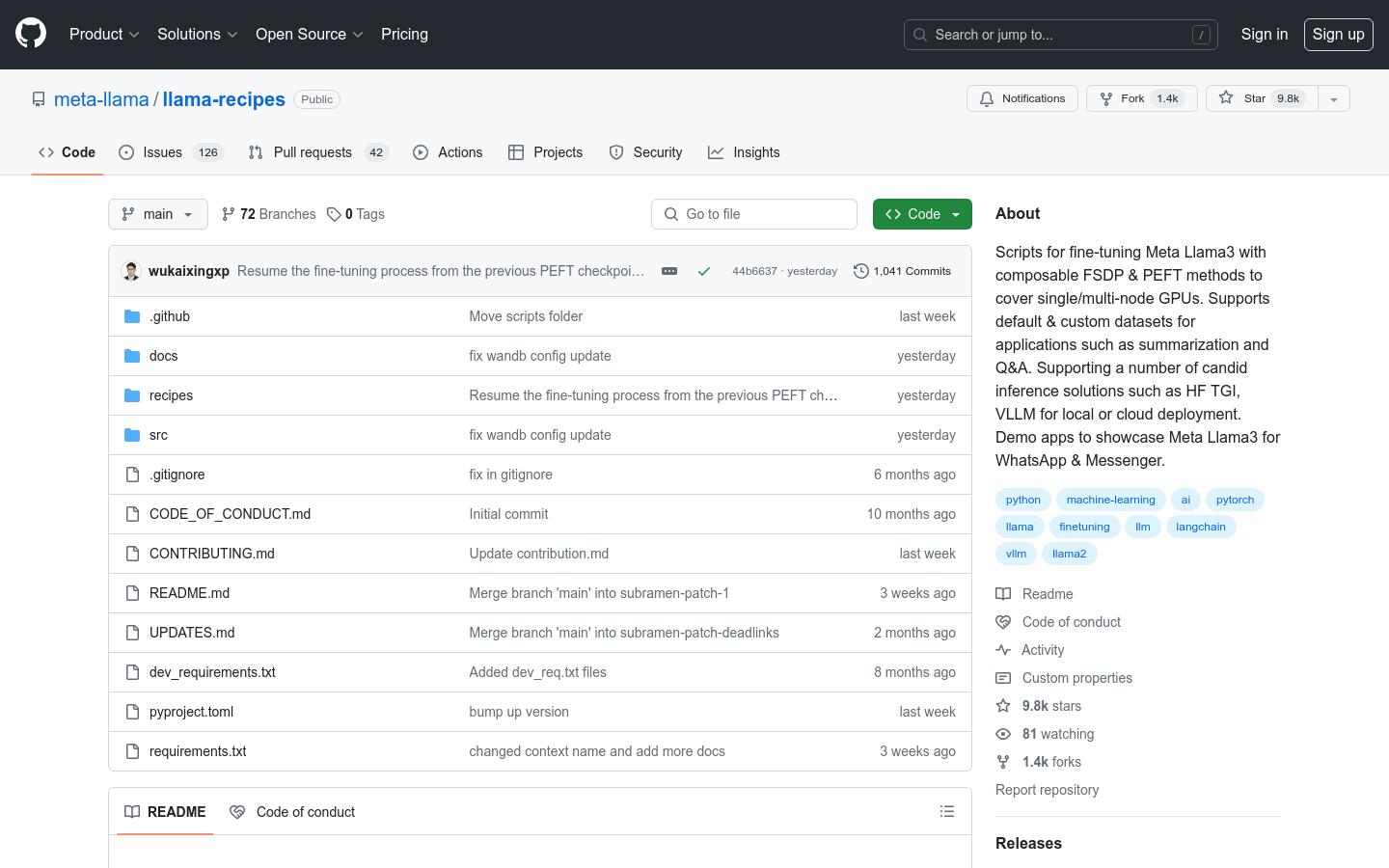Switch to the Projects tab
Image resolution: width=1389 pixels, height=868 pixels.
[x=546, y=152]
